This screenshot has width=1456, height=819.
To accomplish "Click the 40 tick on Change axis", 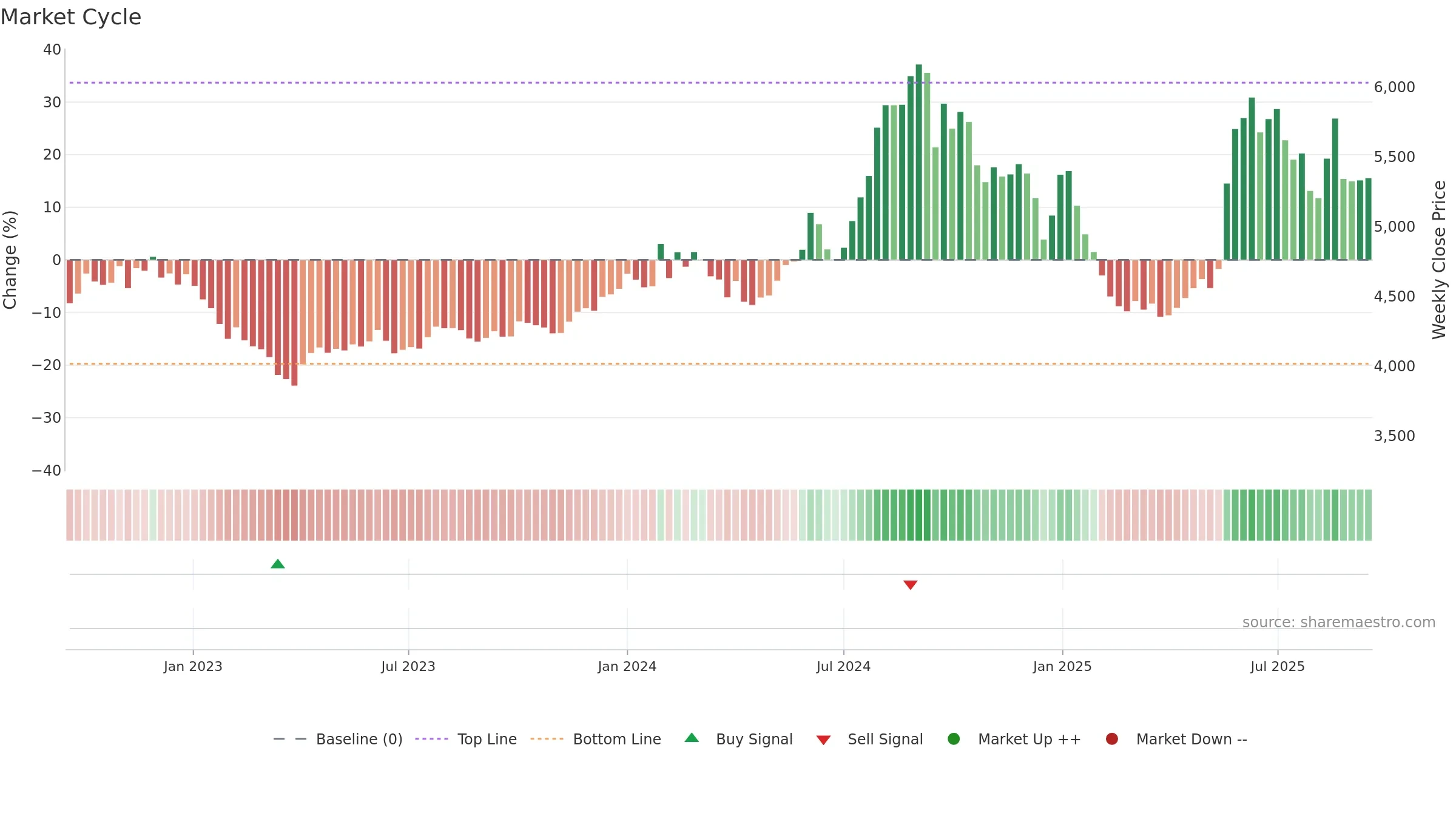I will (52, 50).
